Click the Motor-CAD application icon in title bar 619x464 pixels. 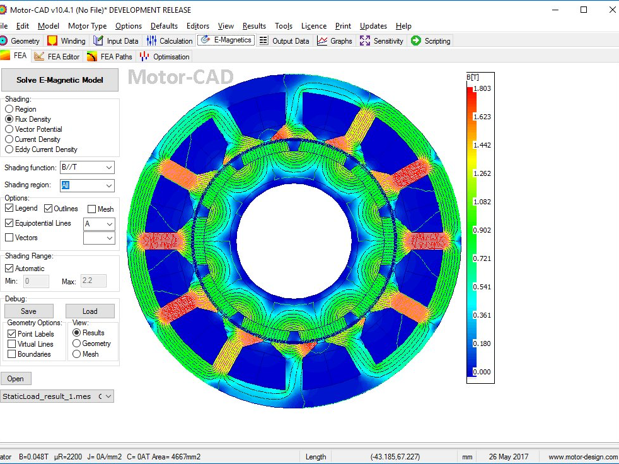point(3,10)
